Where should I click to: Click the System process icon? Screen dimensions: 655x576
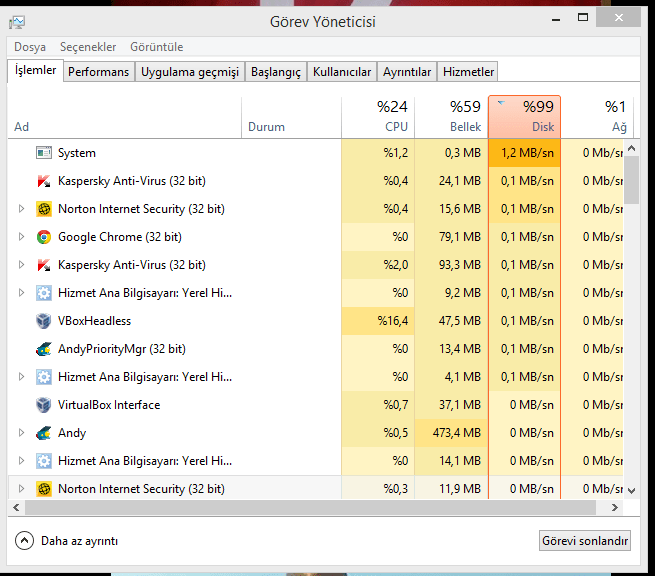[x=43, y=153]
